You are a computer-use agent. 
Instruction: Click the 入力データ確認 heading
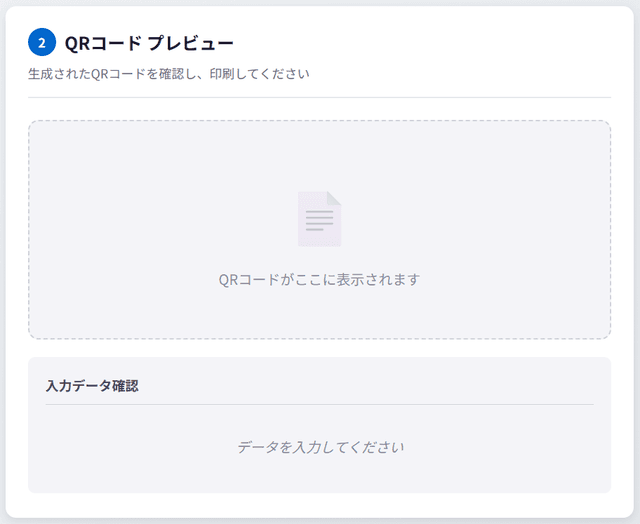[x=92, y=385]
